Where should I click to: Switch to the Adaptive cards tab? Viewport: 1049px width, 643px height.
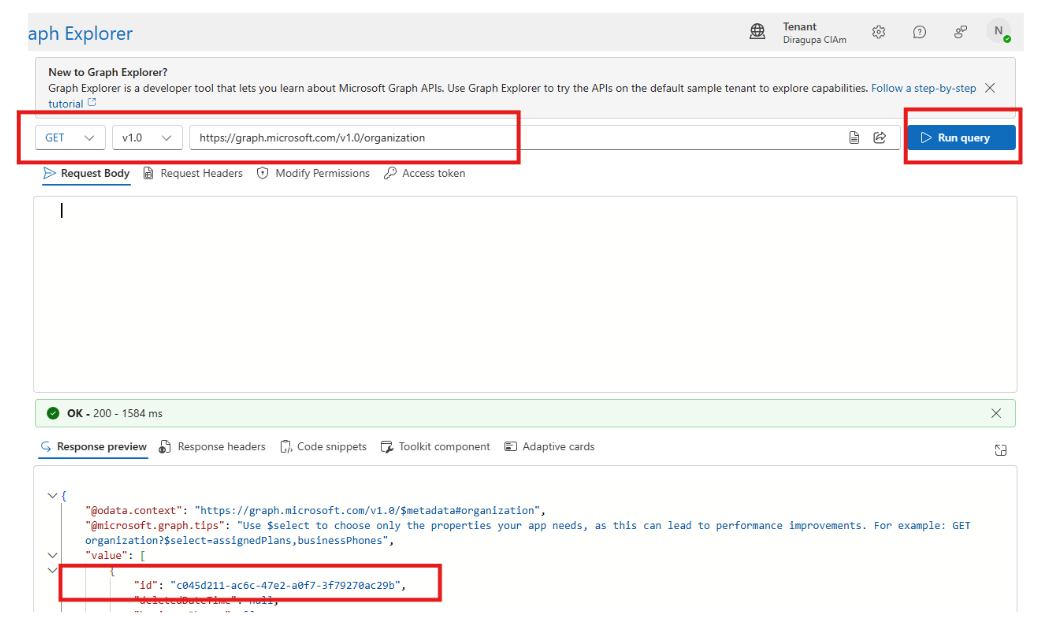point(549,447)
